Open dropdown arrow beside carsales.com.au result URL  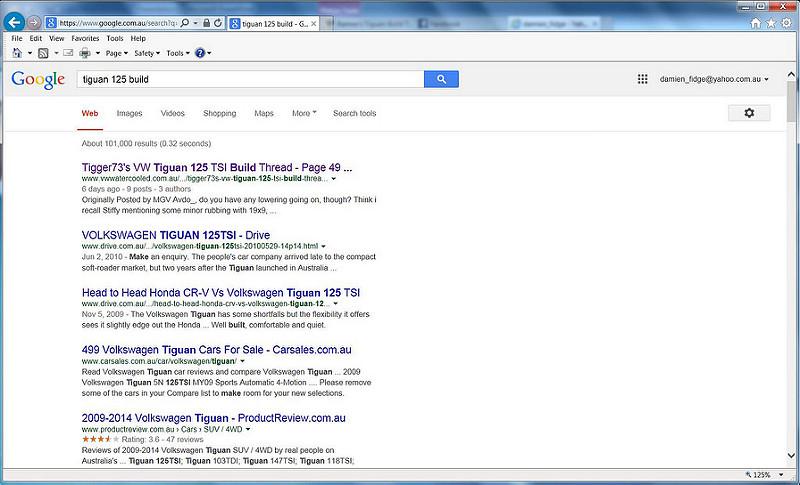coord(242,361)
